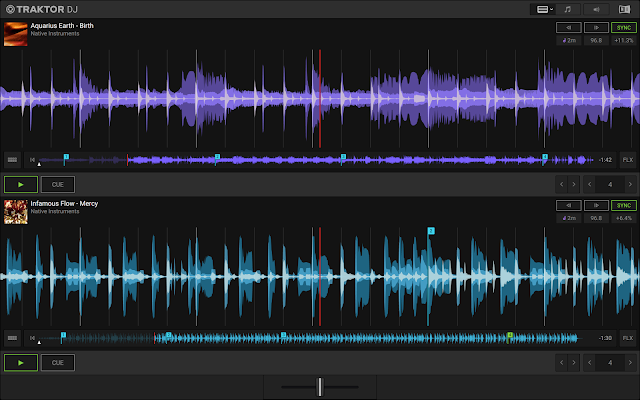Click CUE on the Infamous Flow deck

(x=58, y=362)
